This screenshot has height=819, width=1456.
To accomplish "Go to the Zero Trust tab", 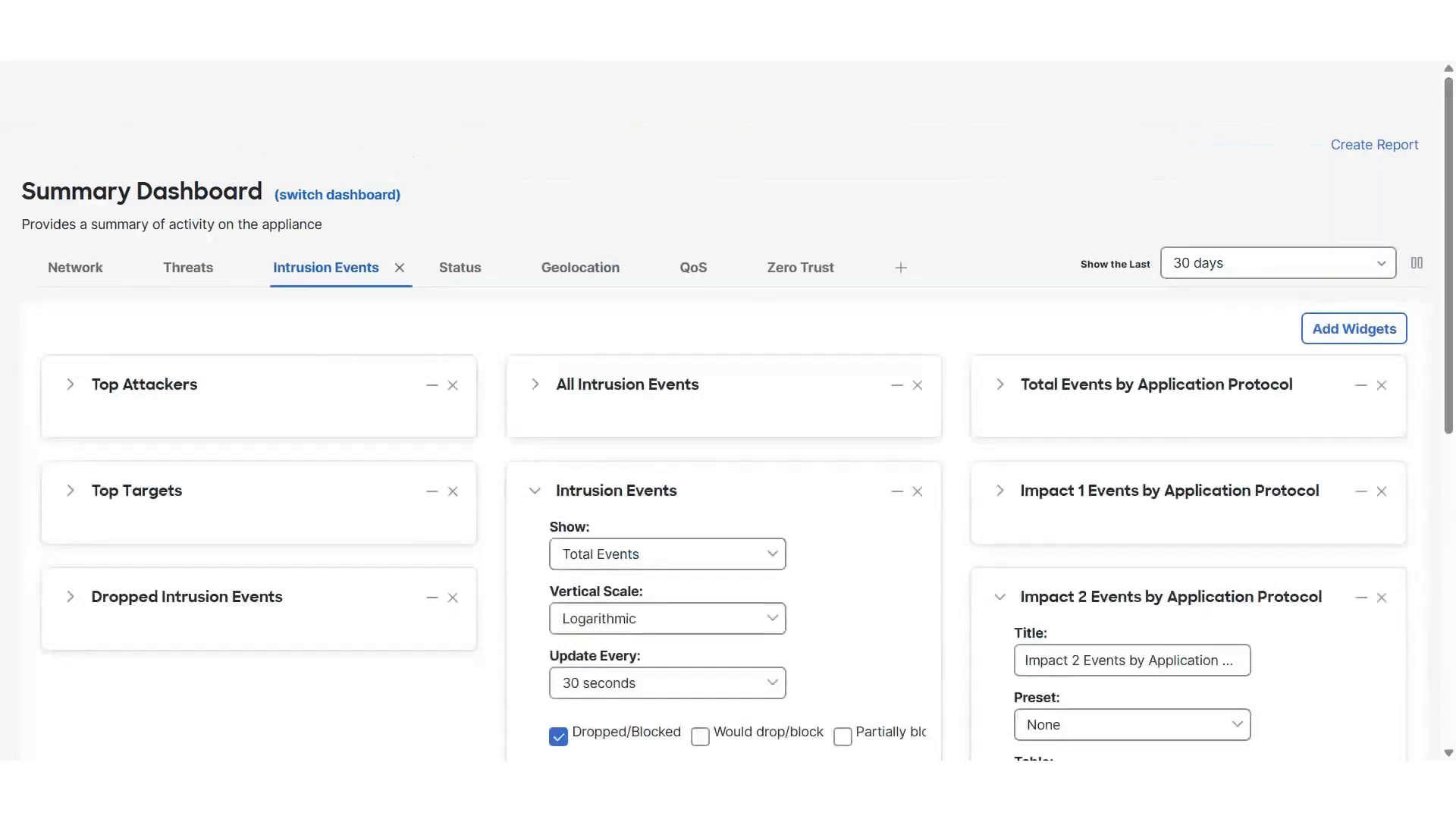I will (800, 268).
